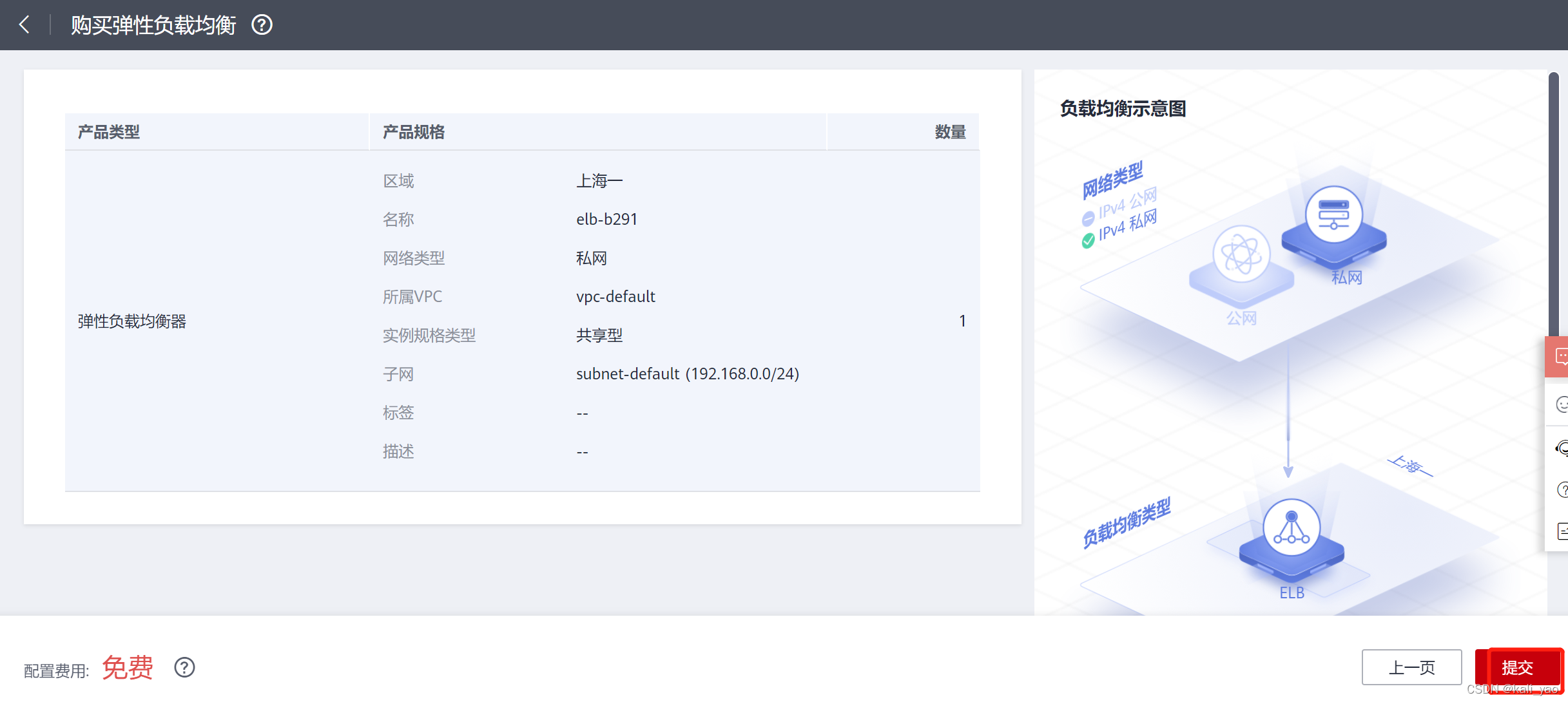The image size is (1568, 702).
Task: Open help icon beside 购买弹性负载均衡 title
Action: [x=262, y=25]
